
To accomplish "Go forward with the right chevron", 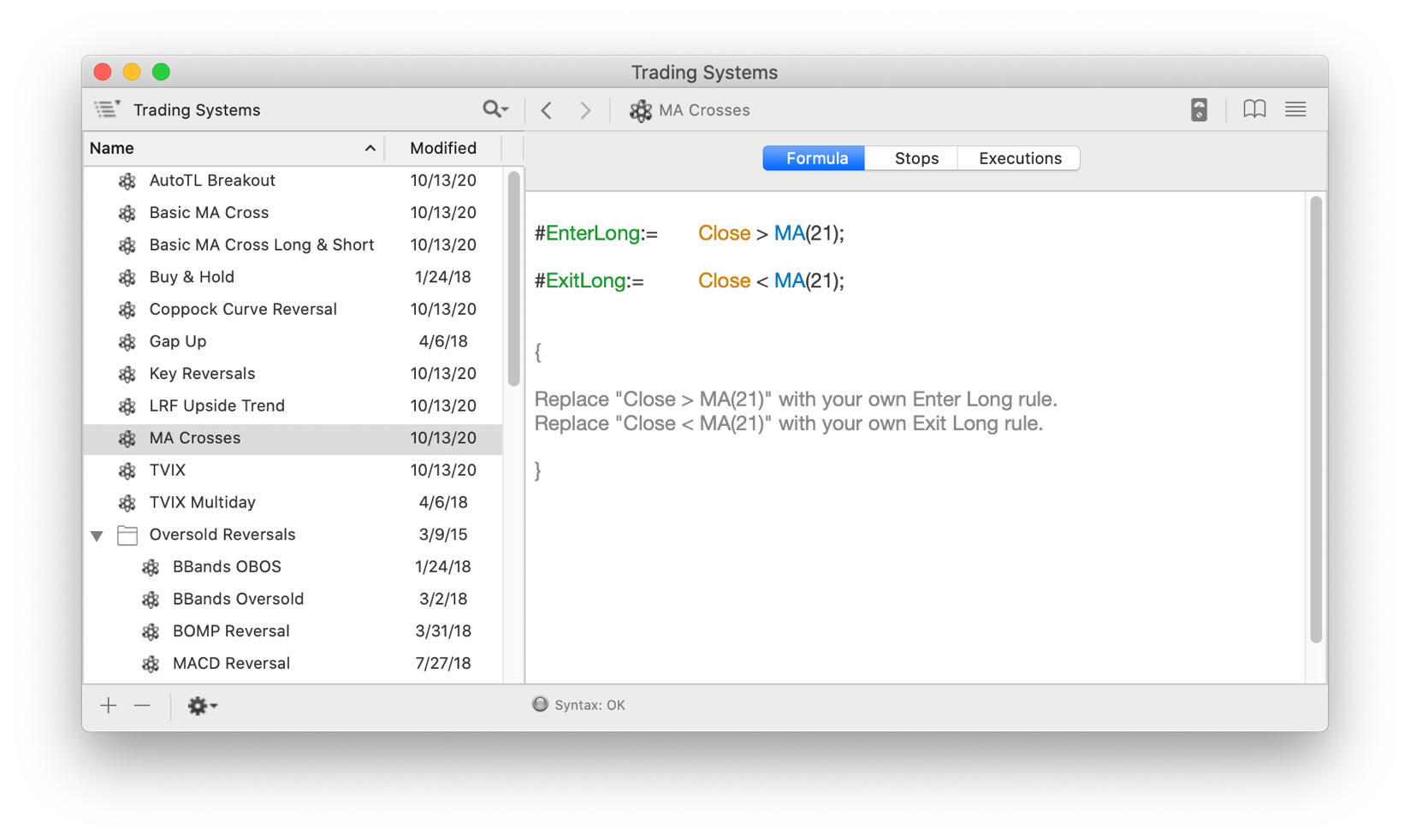I will click(585, 110).
